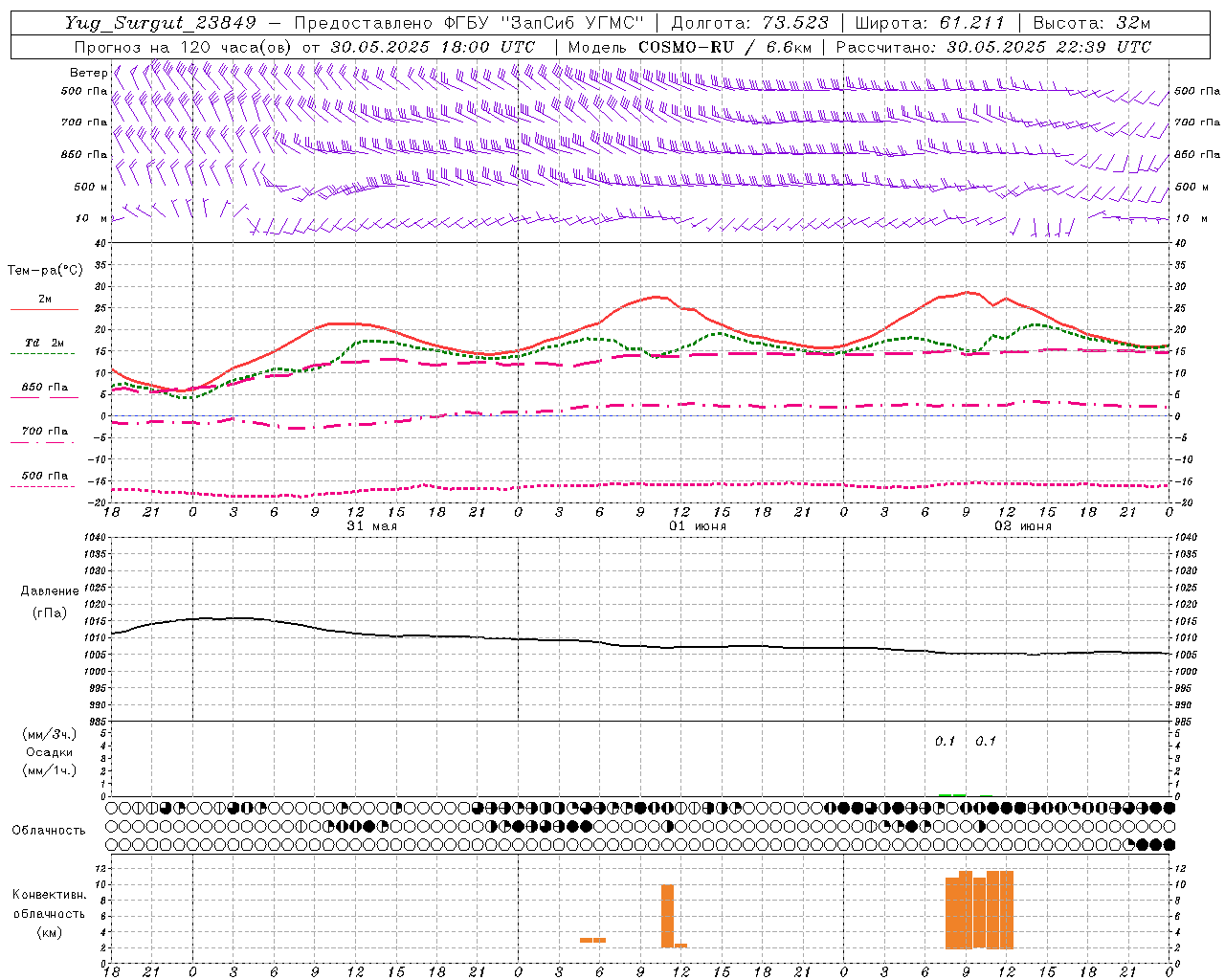Click the Облачность cloud cover label
This screenshot has width=1225, height=980.
(49, 830)
